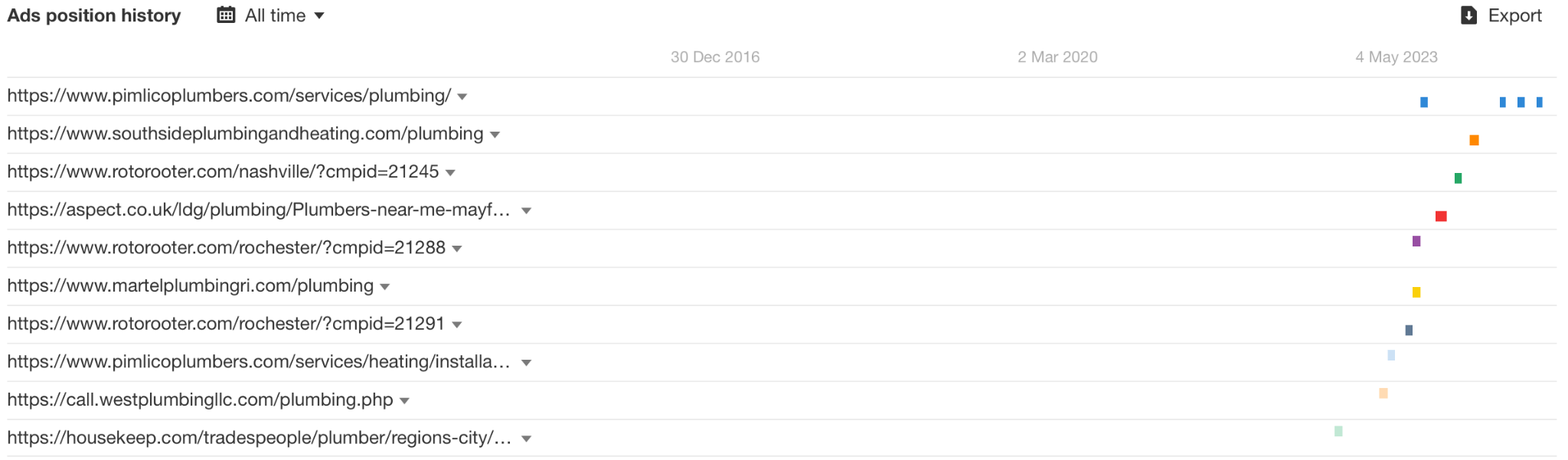Click the blue marker on pimlicoplumbers plumbing row

click(1424, 100)
